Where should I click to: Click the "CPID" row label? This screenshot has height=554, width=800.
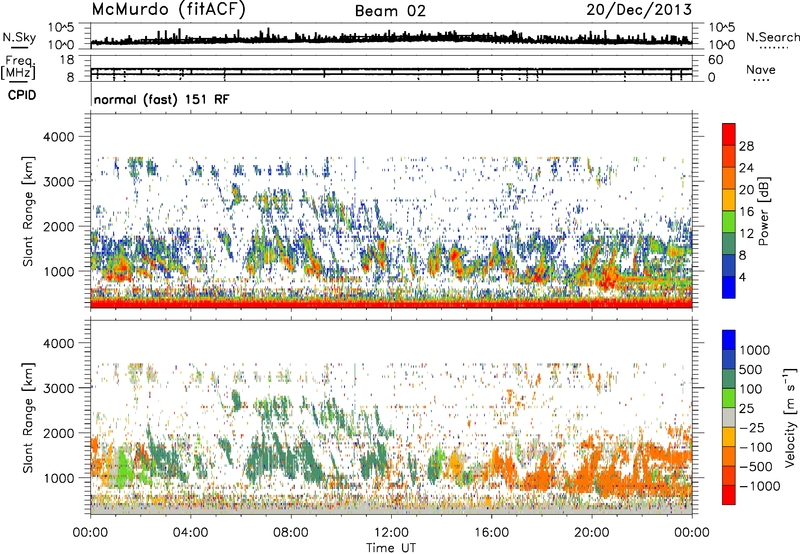pos(22,95)
